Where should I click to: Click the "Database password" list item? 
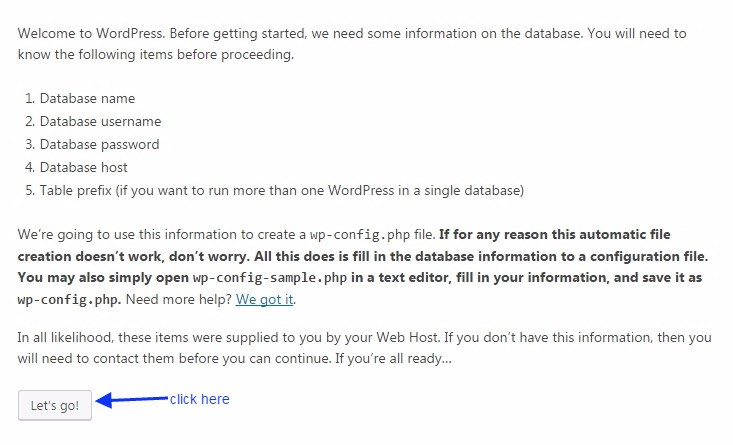point(99,145)
